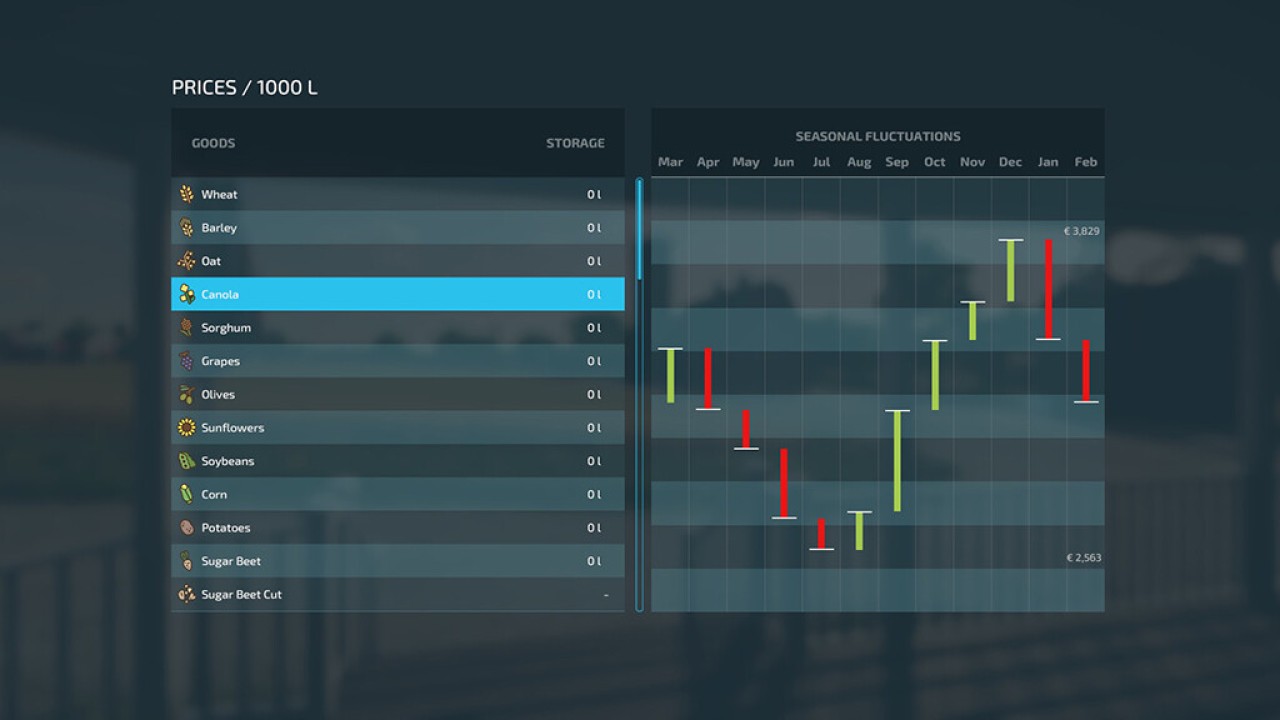
Task: Click the goods list scrollbar thumb
Action: (640, 230)
